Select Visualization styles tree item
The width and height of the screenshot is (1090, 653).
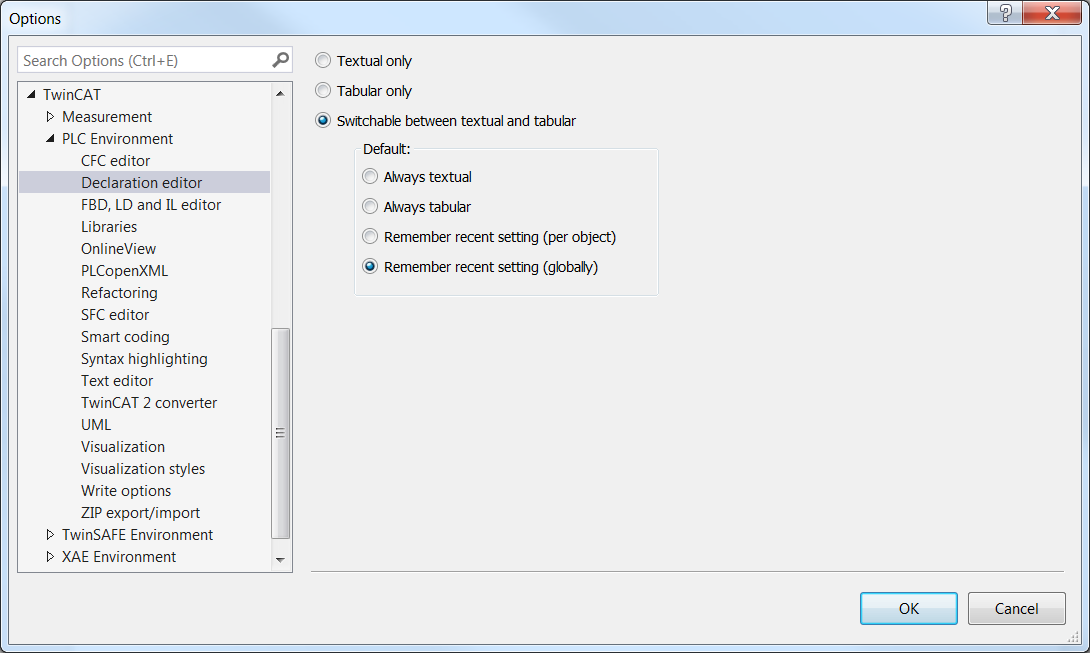[x=143, y=469]
